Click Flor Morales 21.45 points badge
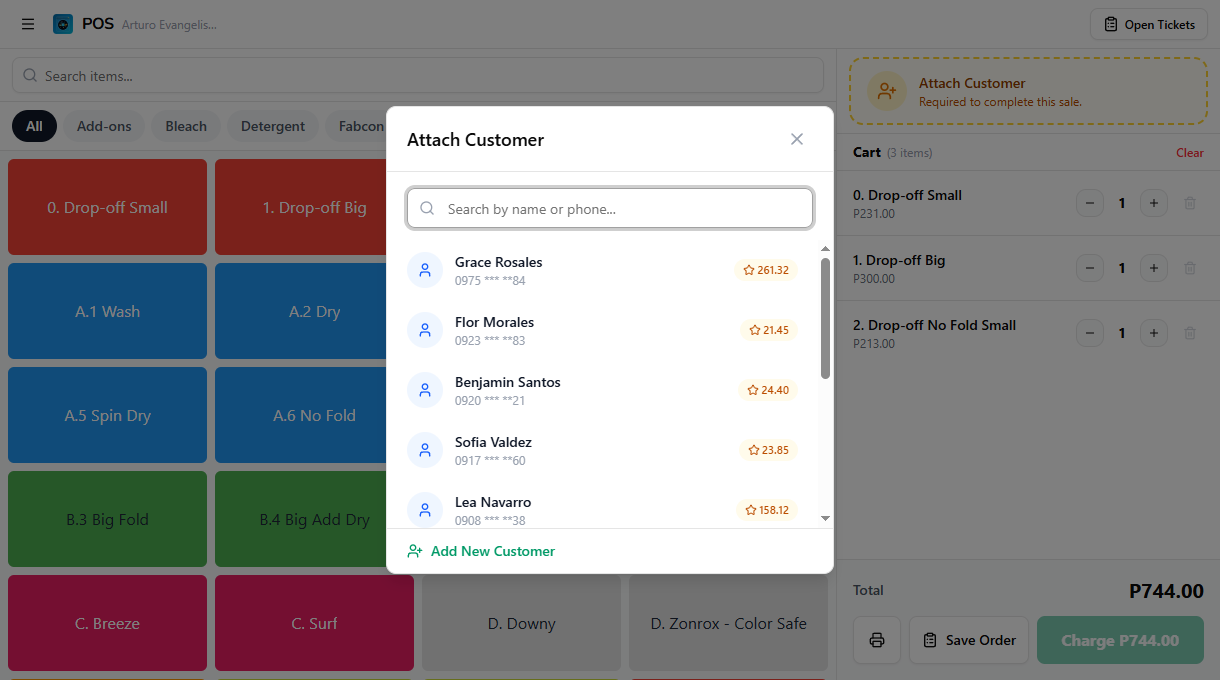This screenshot has width=1220, height=680. pos(769,330)
